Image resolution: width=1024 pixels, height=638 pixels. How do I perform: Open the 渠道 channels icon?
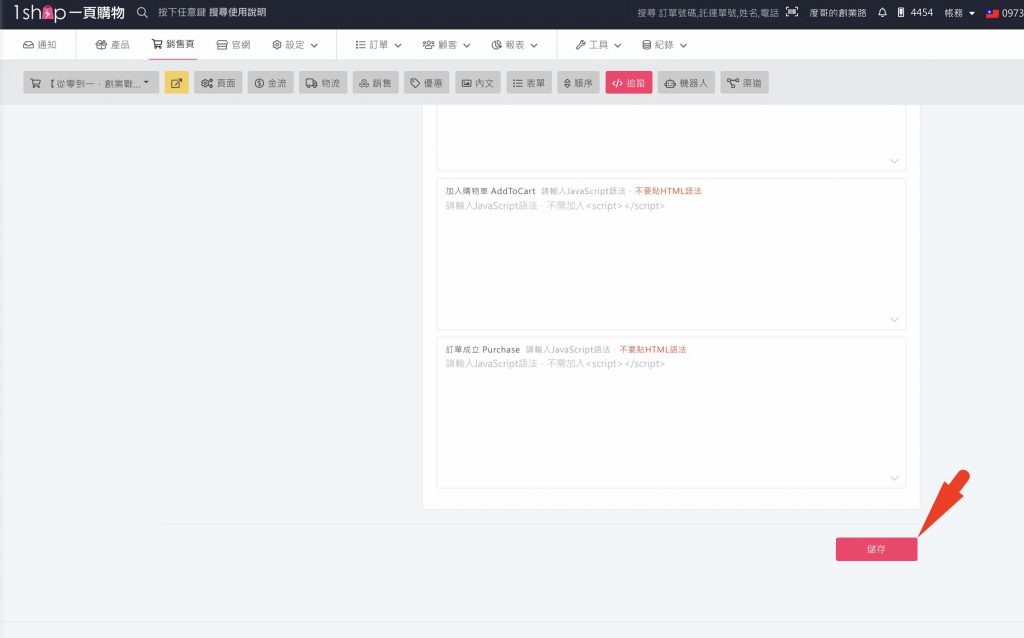point(744,82)
